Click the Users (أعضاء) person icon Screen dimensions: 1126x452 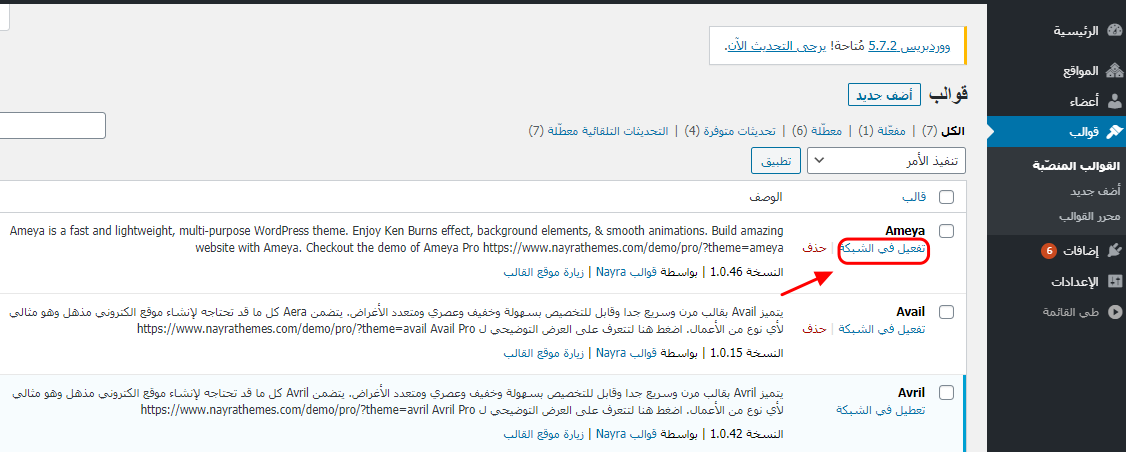click(1114, 101)
